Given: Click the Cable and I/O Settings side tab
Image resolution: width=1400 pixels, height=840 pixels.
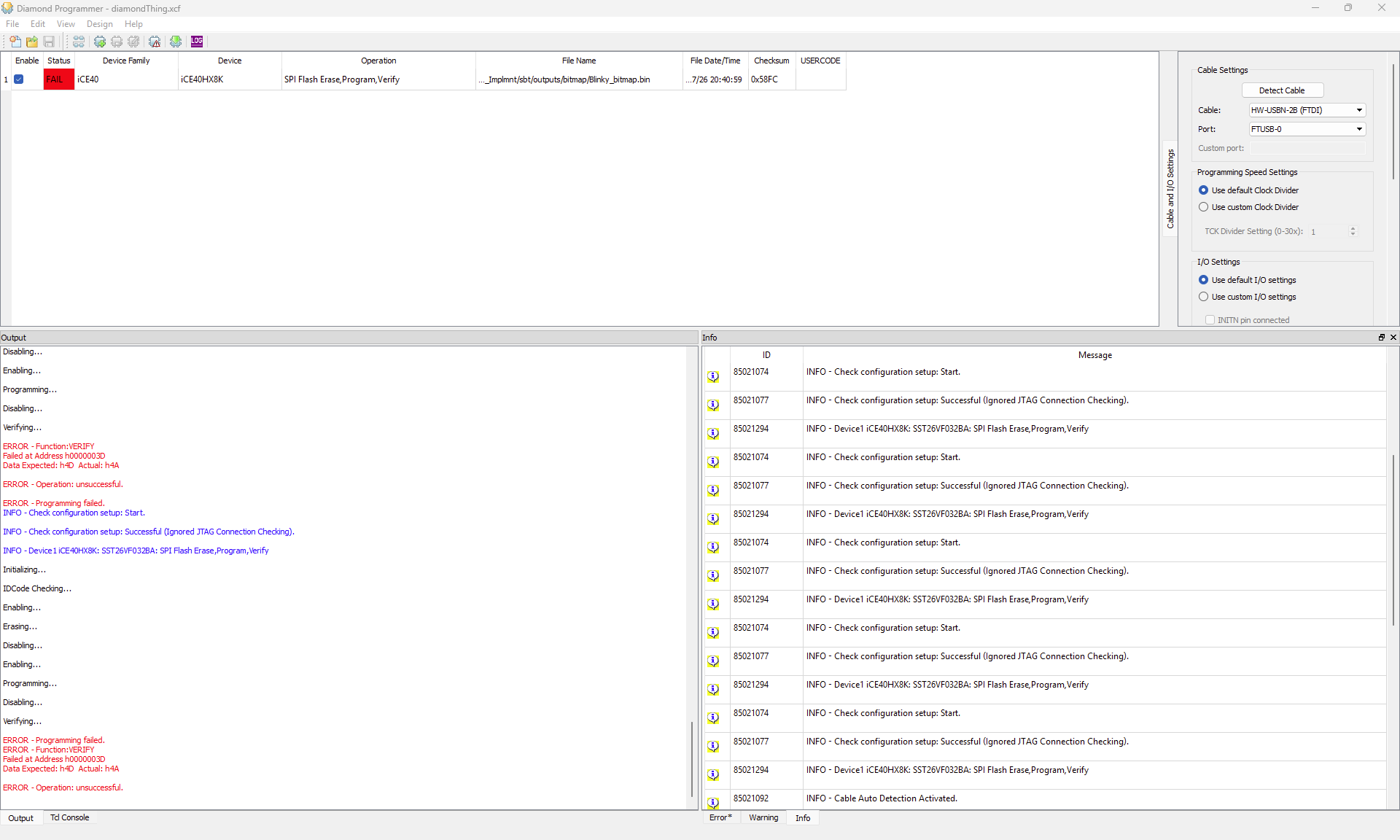Looking at the screenshot, I should coord(1170,188).
